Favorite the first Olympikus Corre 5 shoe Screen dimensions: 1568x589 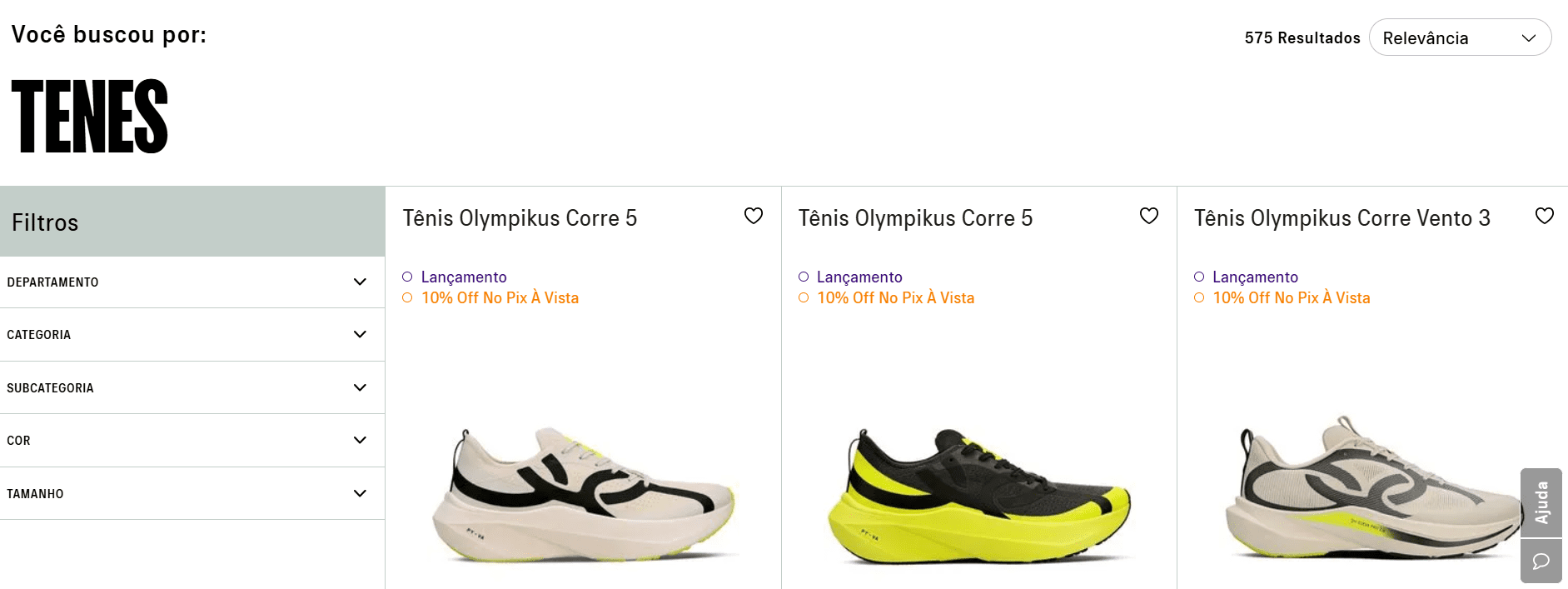tap(753, 217)
